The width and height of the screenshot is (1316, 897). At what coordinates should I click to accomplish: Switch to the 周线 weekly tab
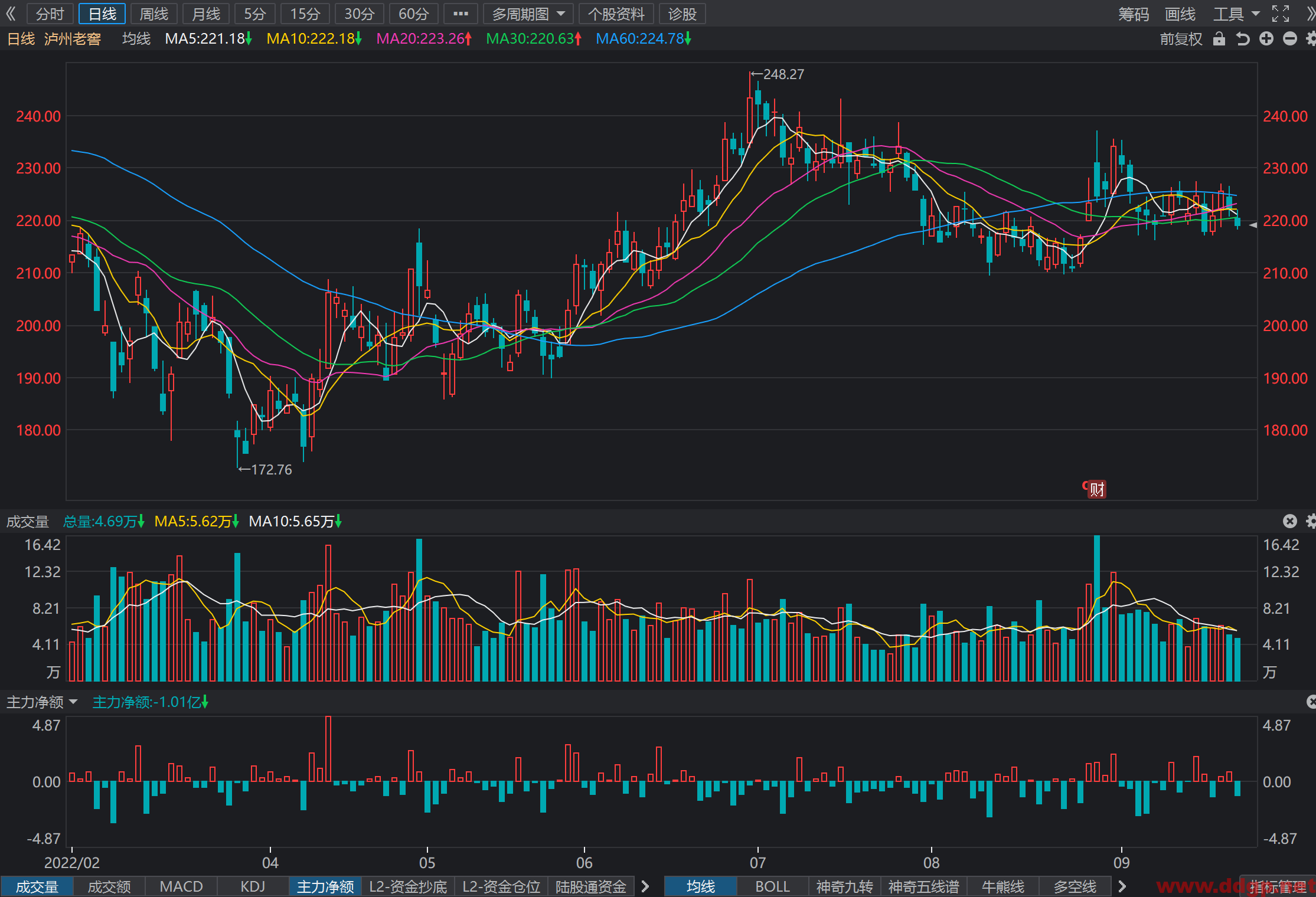click(x=154, y=14)
